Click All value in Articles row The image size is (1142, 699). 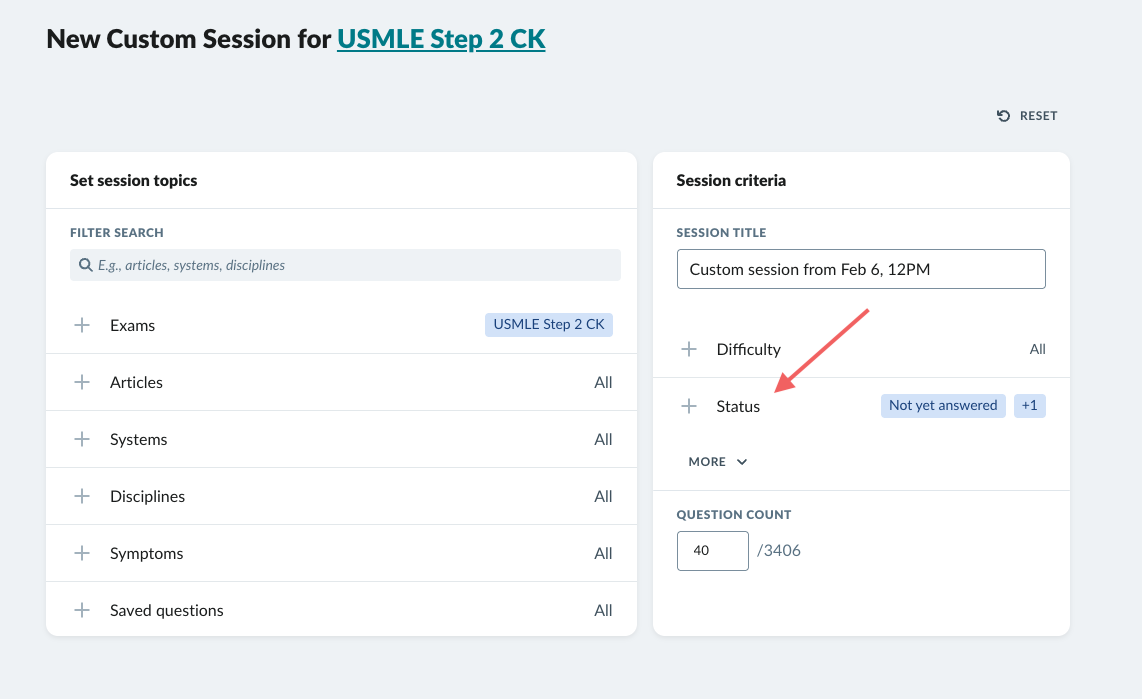(x=603, y=382)
